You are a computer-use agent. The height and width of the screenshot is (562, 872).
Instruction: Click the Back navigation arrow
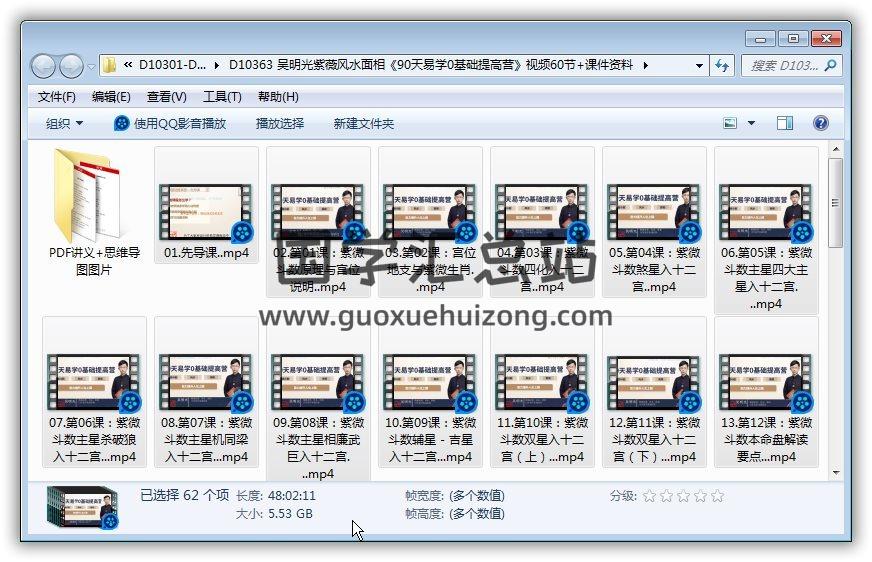[43, 66]
